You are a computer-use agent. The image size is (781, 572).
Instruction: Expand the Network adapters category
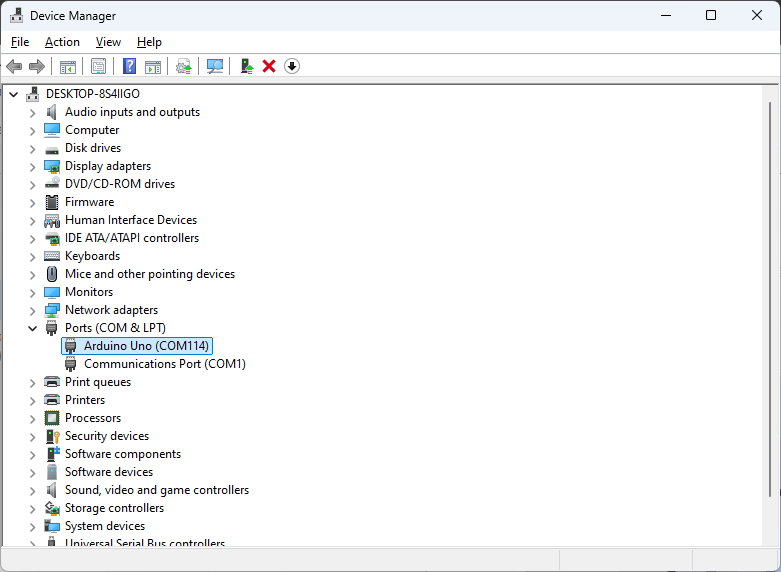click(32, 310)
